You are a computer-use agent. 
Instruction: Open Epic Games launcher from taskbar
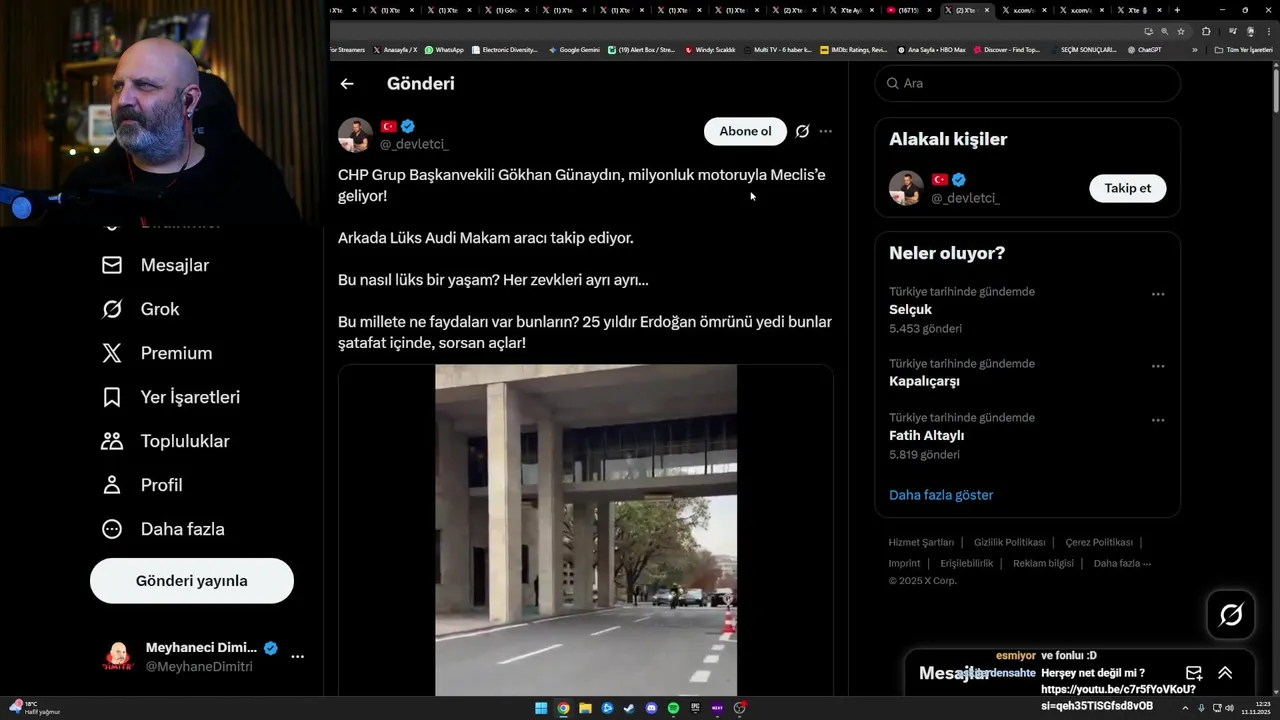[x=695, y=709]
